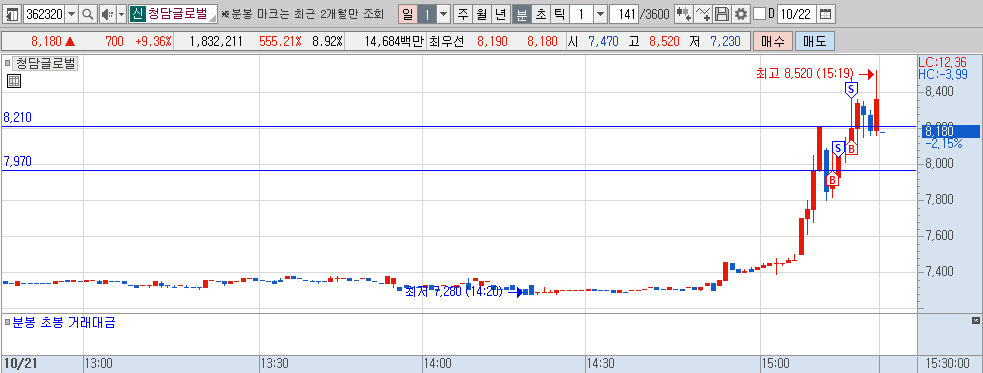The height and width of the screenshot is (373, 983).
Task: Click the floppy disk save chart icon
Action: 722,14
